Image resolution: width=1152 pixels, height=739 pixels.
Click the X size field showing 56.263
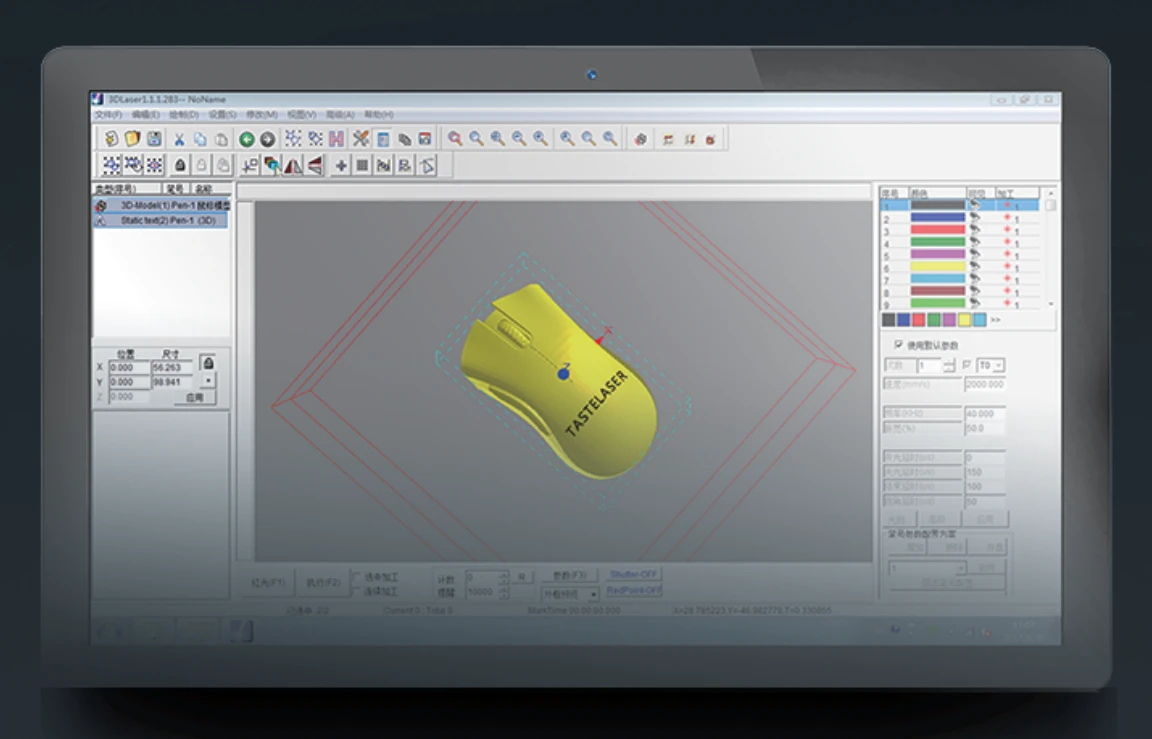173,367
